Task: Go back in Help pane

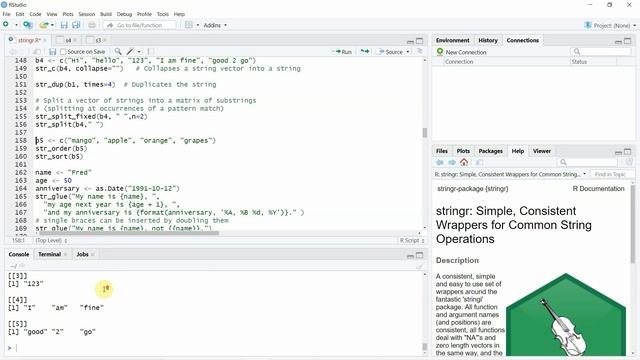Action: point(440,162)
